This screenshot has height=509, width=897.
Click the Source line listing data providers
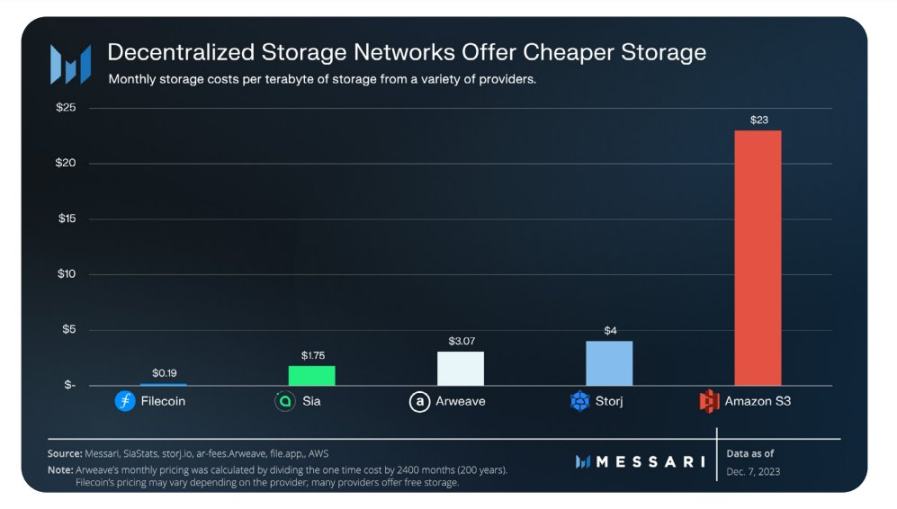(x=188, y=453)
